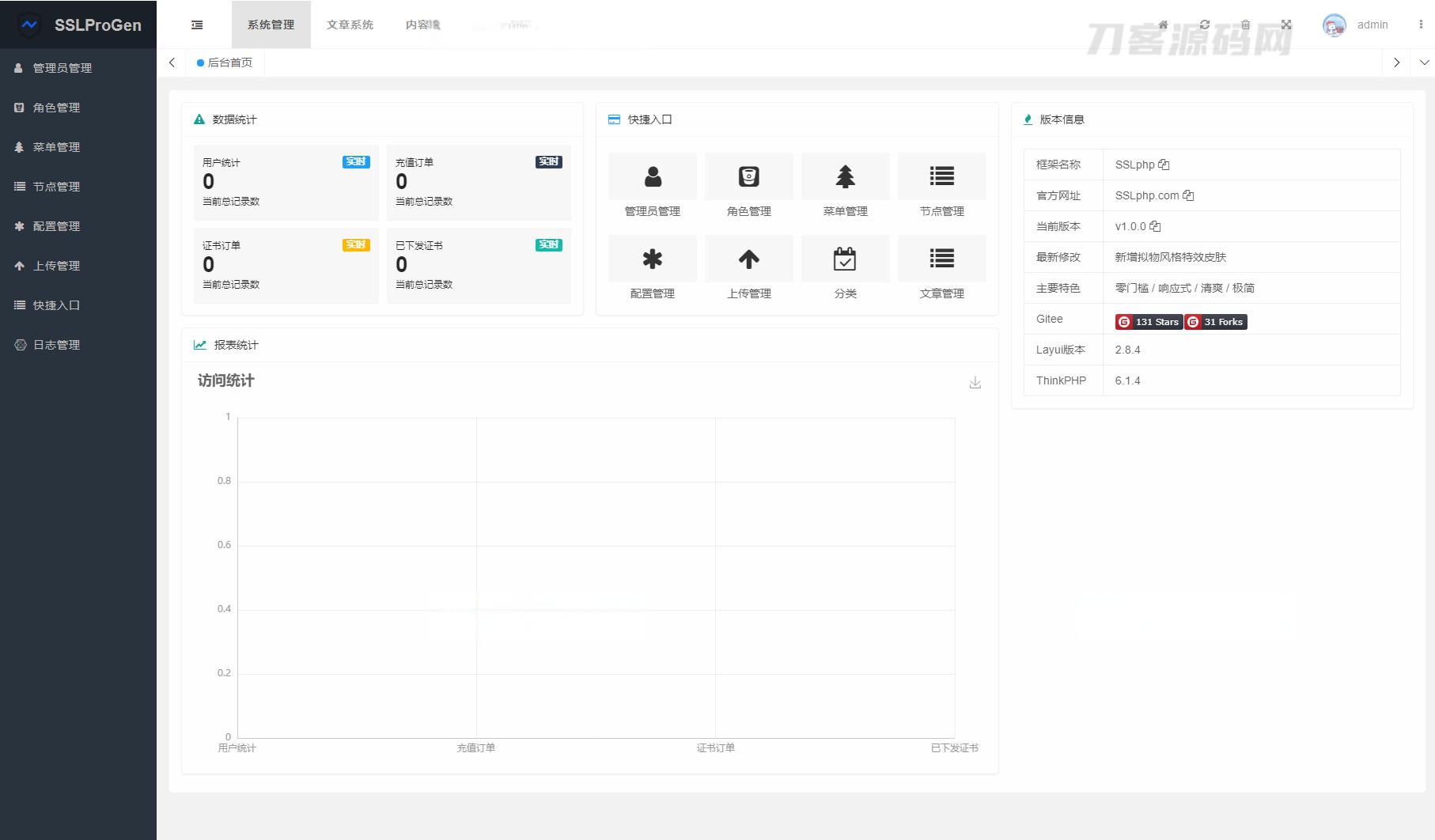Open 节点管理 in the sidebar
Viewport: 1435px width, 840px height.
click(x=78, y=187)
